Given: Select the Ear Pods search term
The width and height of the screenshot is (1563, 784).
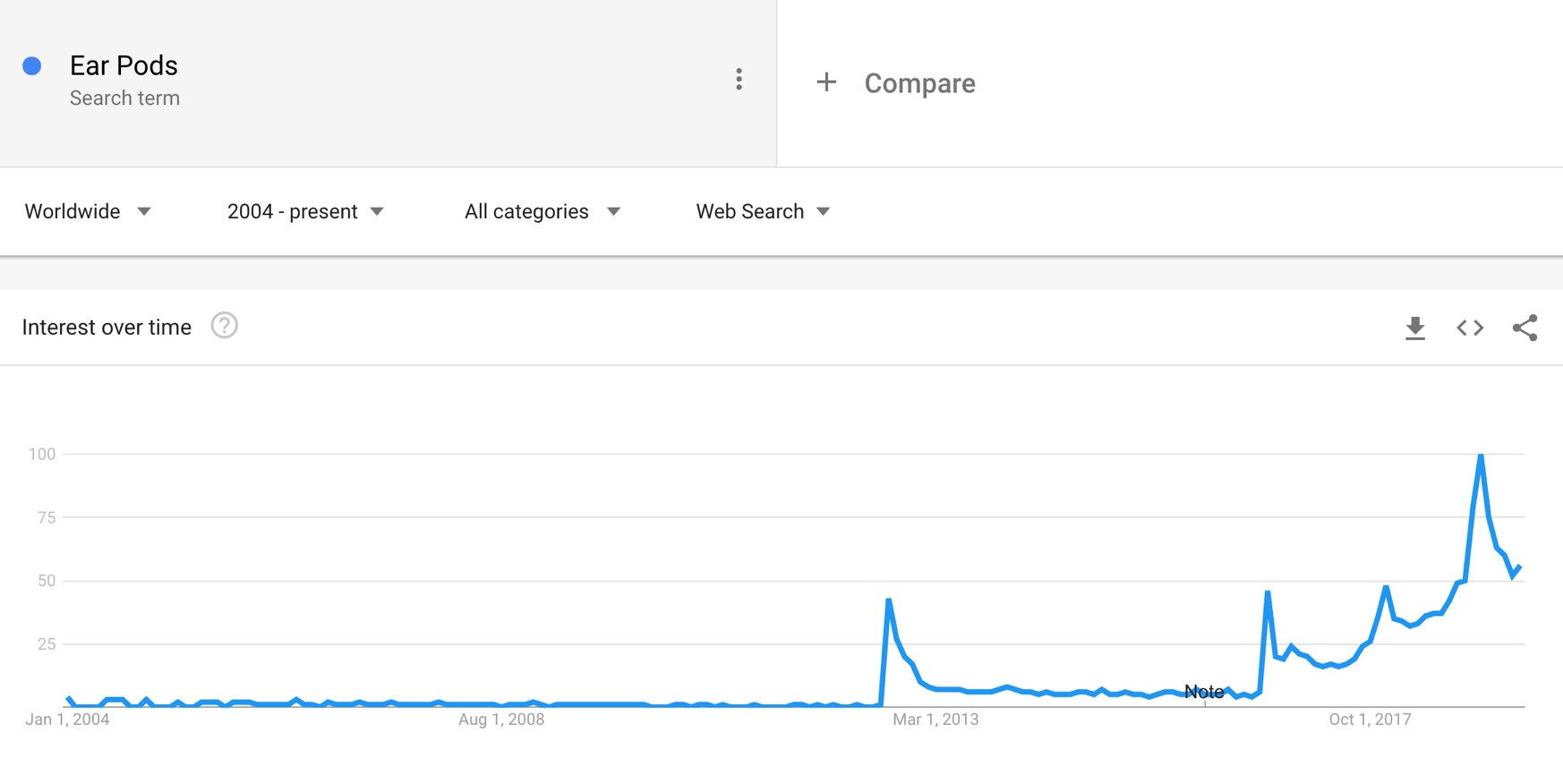Looking at the screenshot, I should pos(124,65).
